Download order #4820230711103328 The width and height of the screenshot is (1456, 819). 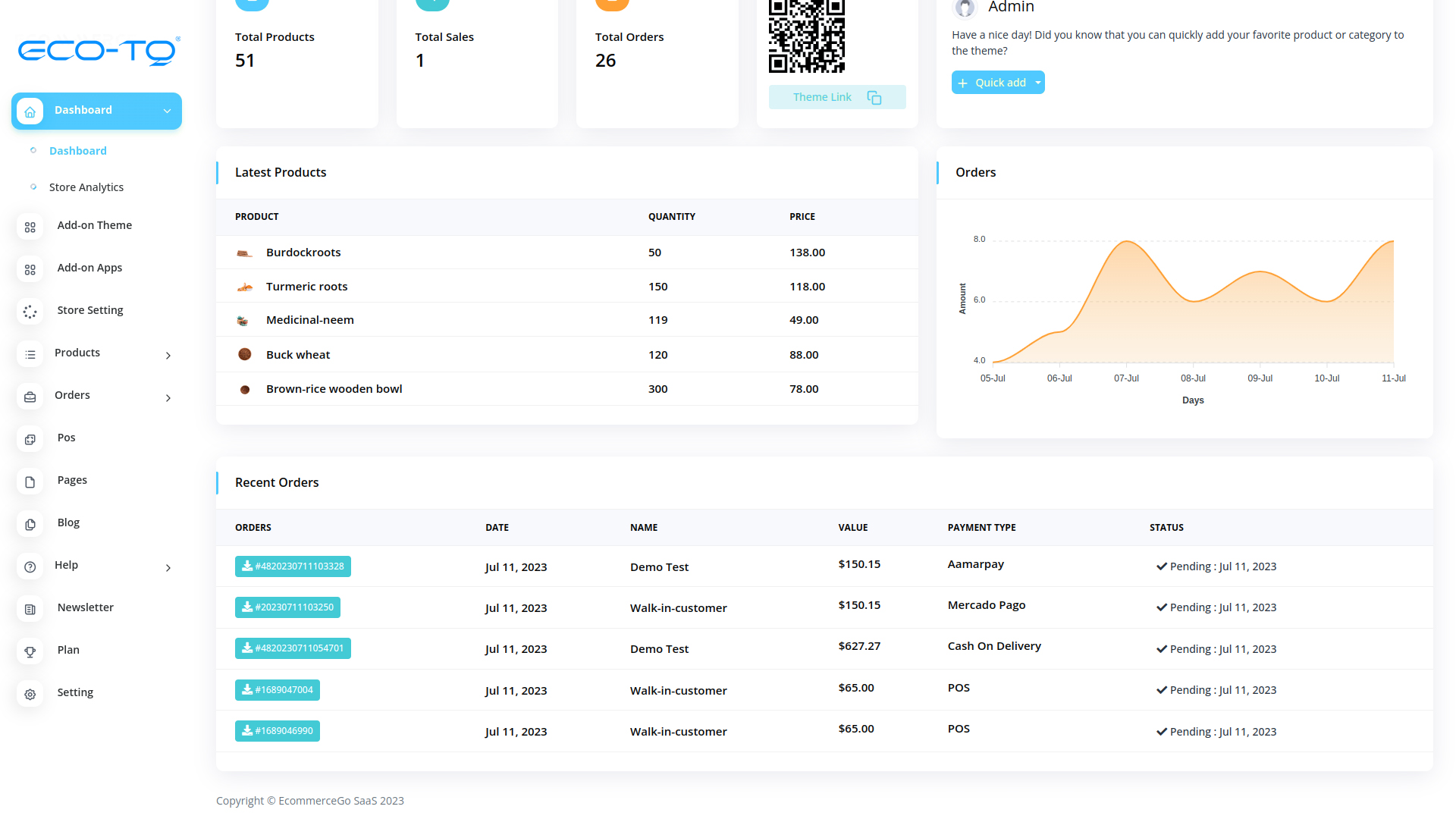click(293, 566)
